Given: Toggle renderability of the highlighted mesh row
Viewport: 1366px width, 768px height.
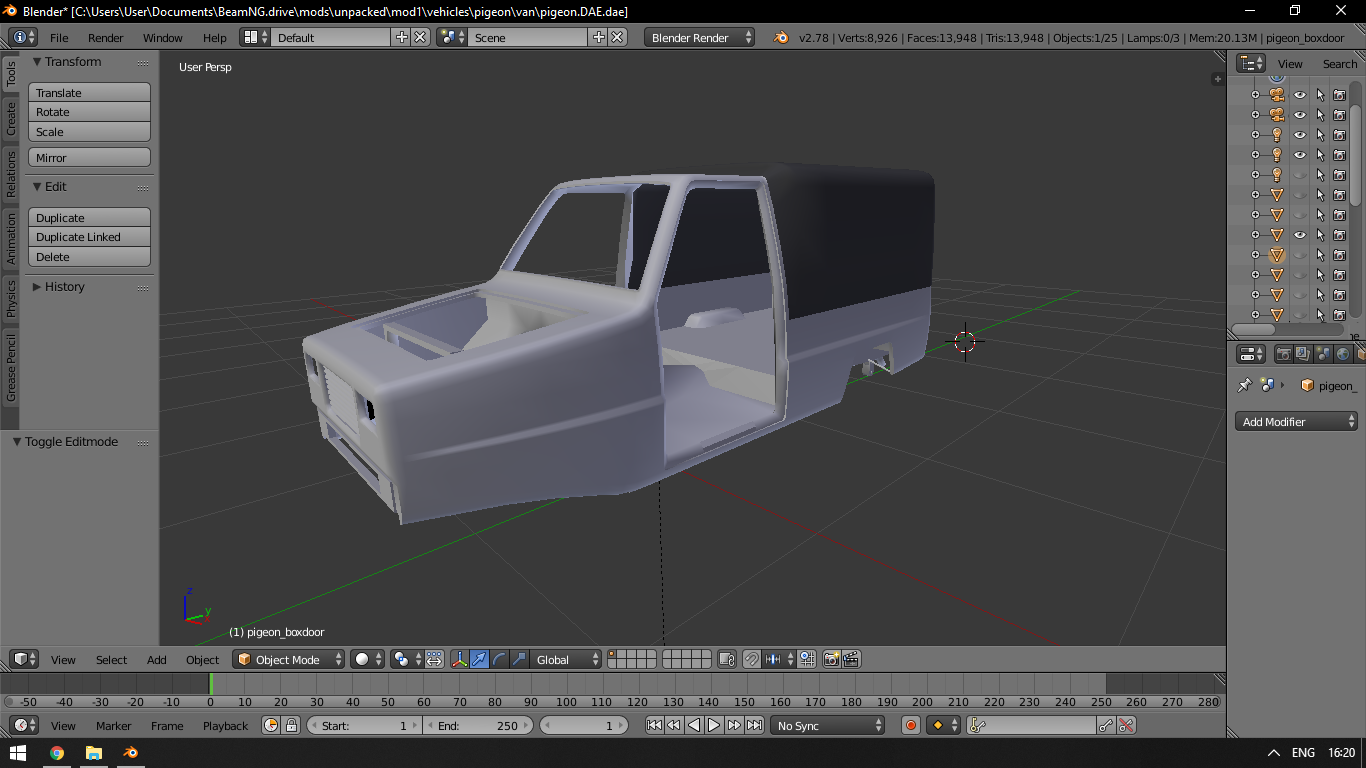Looking at the screenshot, I should click(1339, 255).
